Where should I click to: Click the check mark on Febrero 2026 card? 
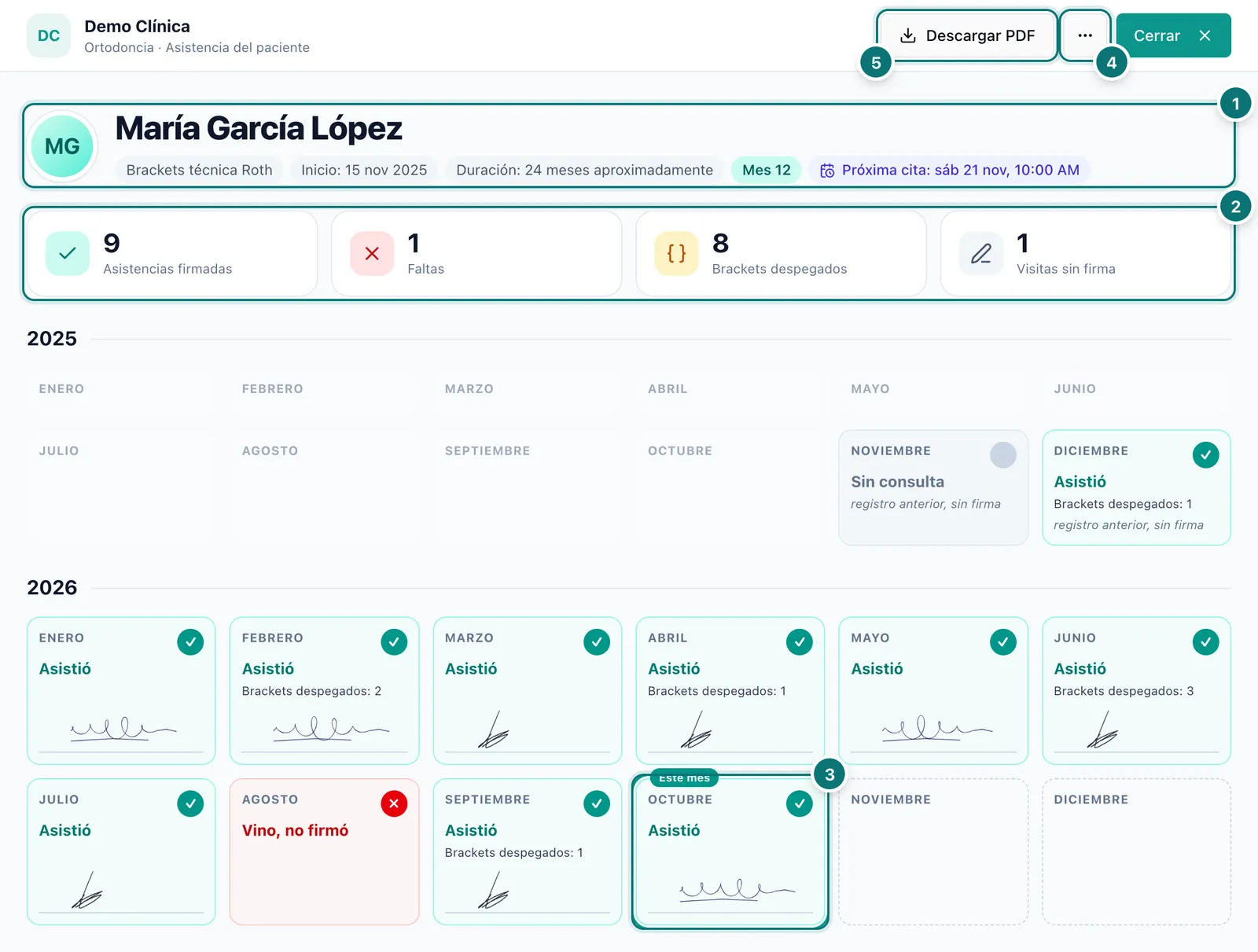pyautogui.click(x=394, y=641)
